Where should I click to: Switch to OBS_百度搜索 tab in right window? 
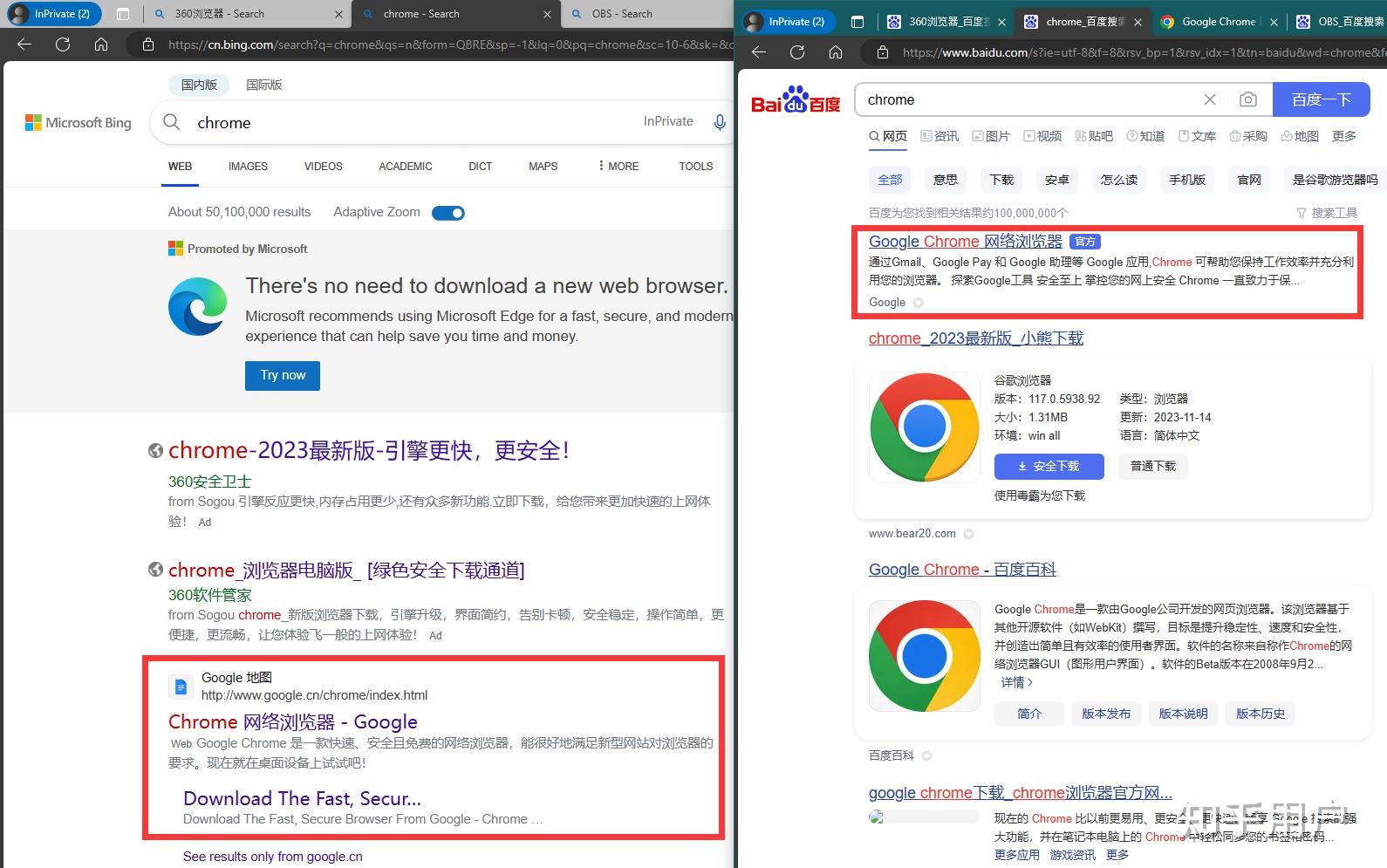(1340, 22)
